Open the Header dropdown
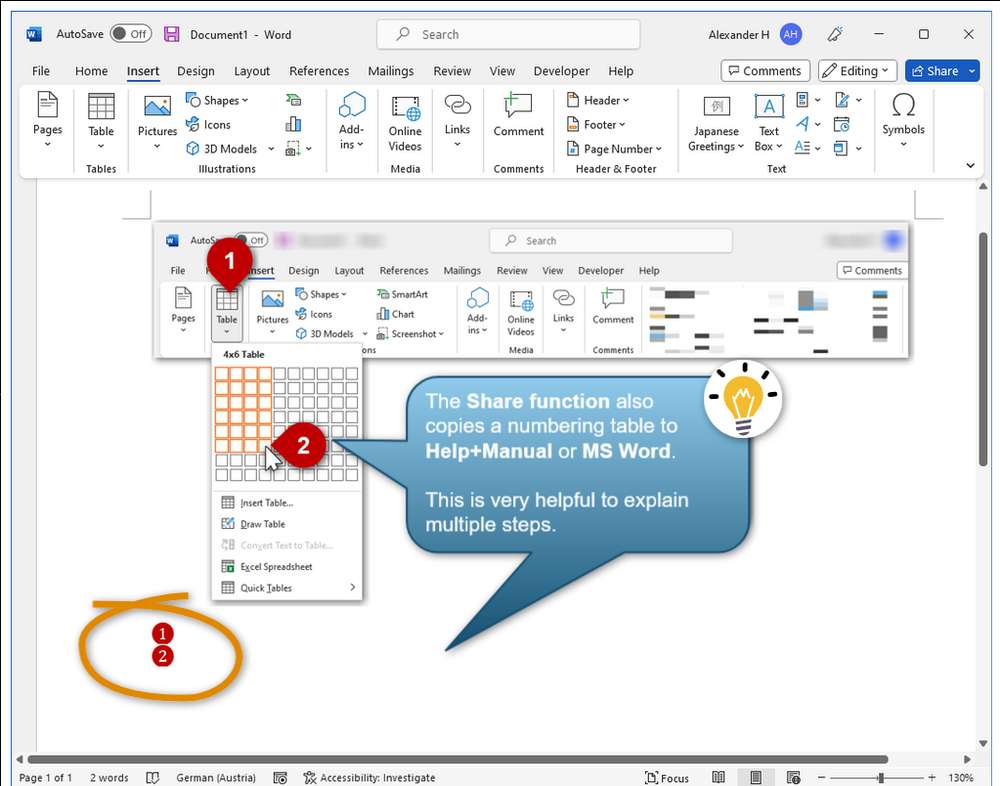This screenshot has width=1000, height=786. pyautogui.click(x=598, y=100)
